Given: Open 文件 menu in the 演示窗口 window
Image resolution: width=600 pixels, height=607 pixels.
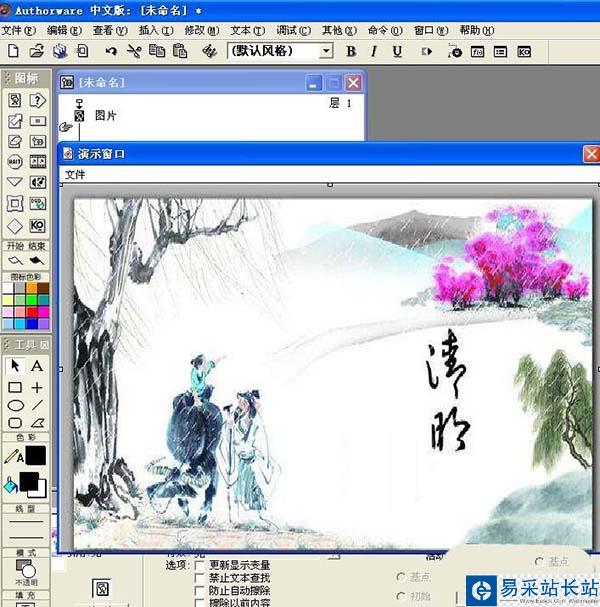Looking at the screenshot, I should [x=75, y=175].
